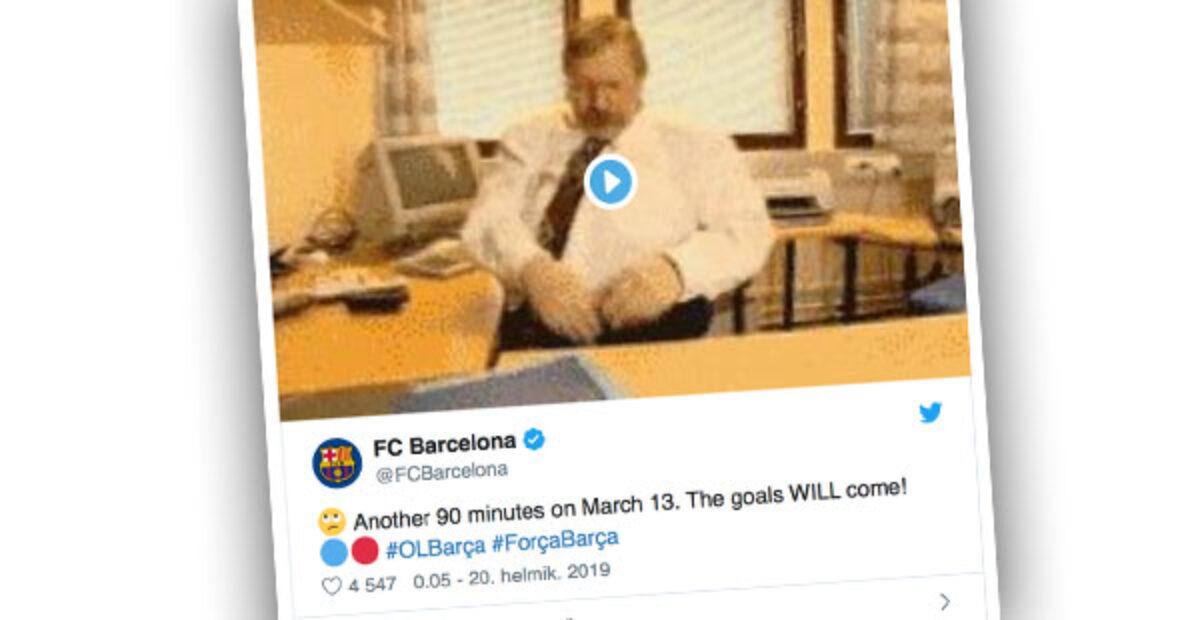
Task: Click the eye-roll emoji in tweet
Action: [x=333, y=521]
